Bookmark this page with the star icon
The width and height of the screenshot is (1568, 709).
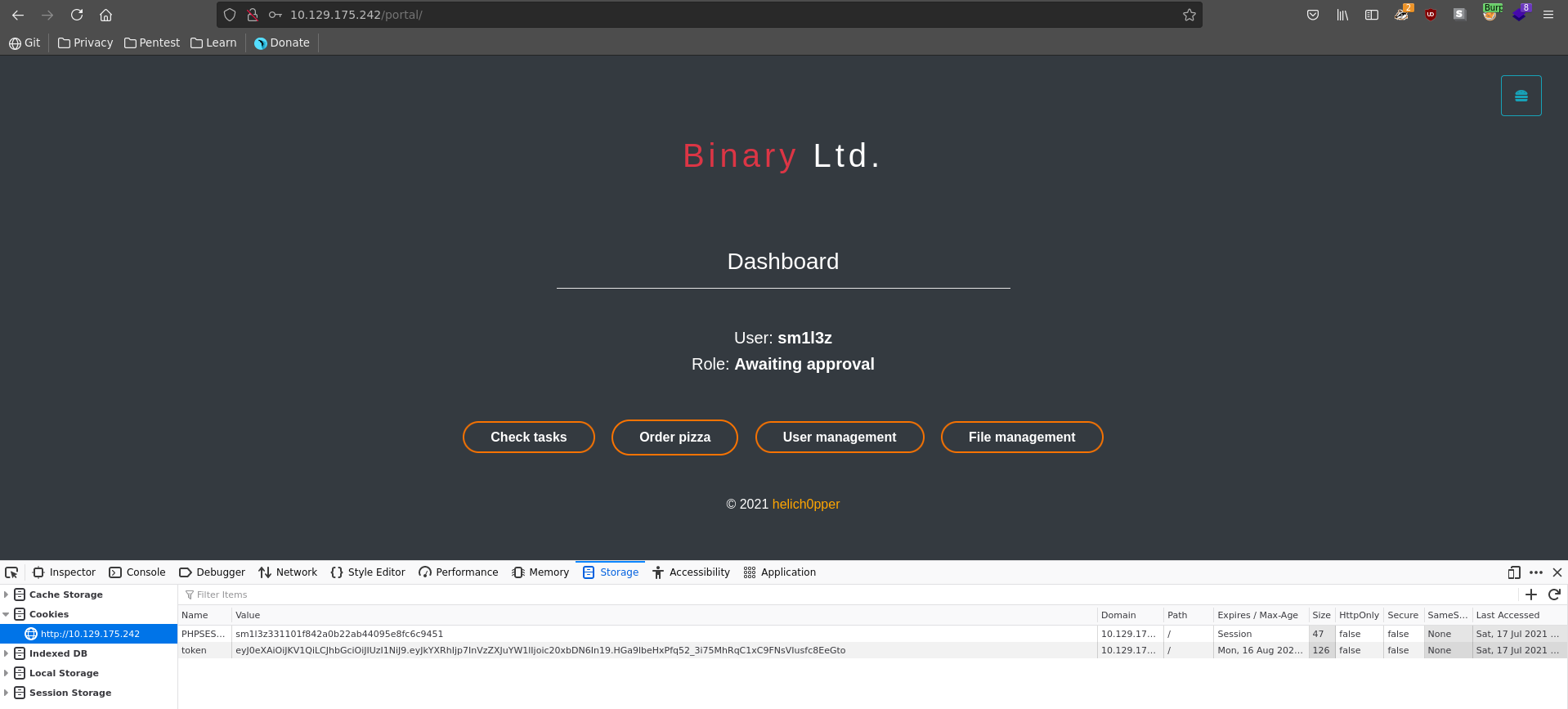[1189, 15]
